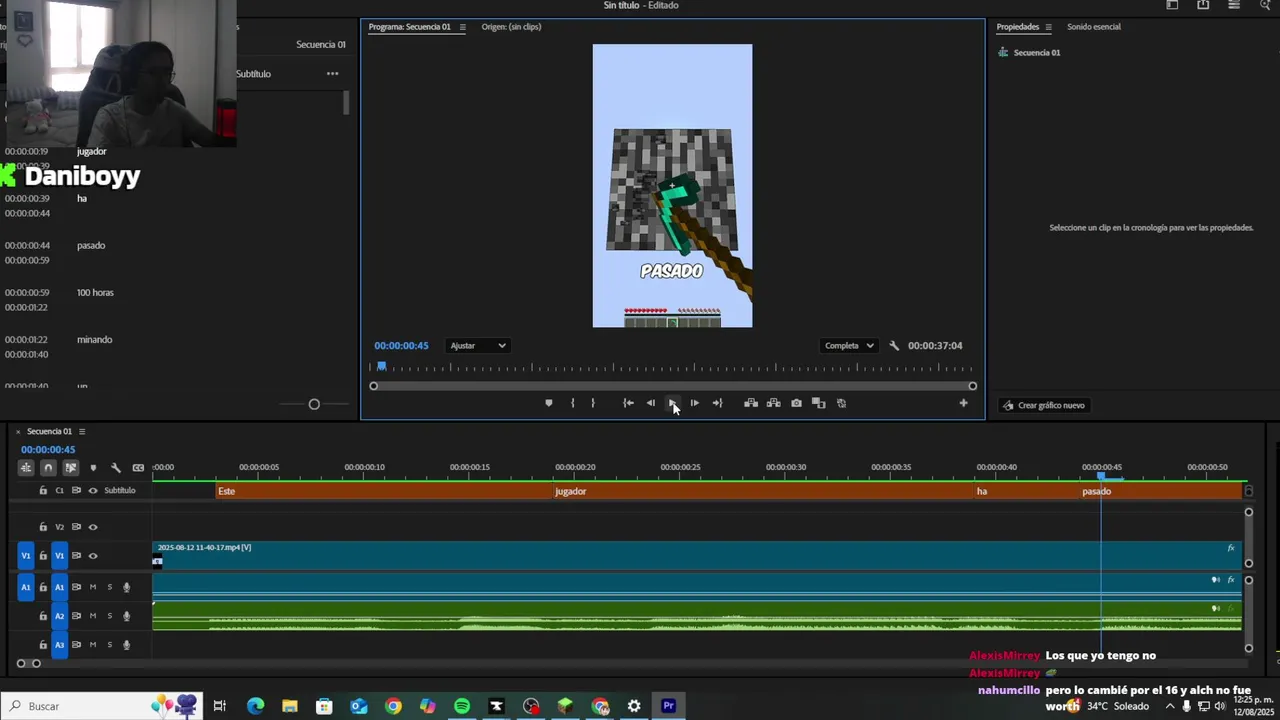Image resolution: width=1280 pixels, height=720 pixels.
Task: Close the Secuencia 01 timeline tab
Action: pyautogui.click(x=18, y=432)
